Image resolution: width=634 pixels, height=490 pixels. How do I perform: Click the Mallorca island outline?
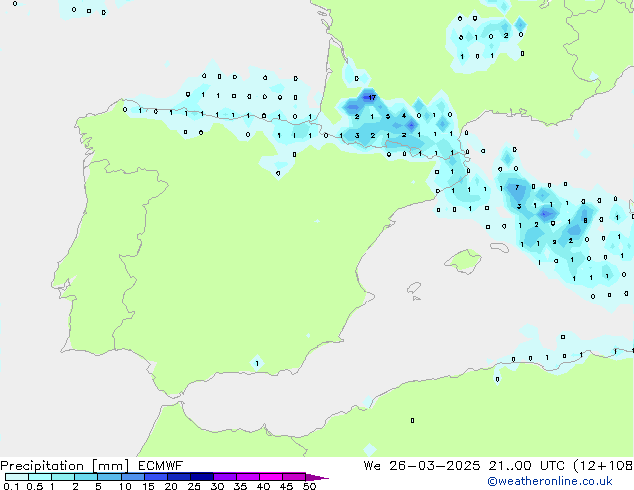pyautogui.click(x=463, y=261)
